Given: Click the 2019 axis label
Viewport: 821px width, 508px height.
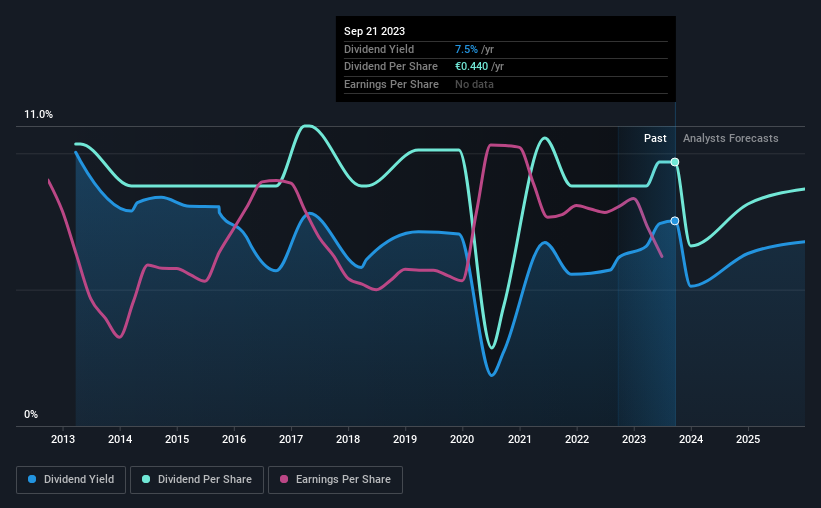Looking at the screenshot, I should [x=405, y=439].
